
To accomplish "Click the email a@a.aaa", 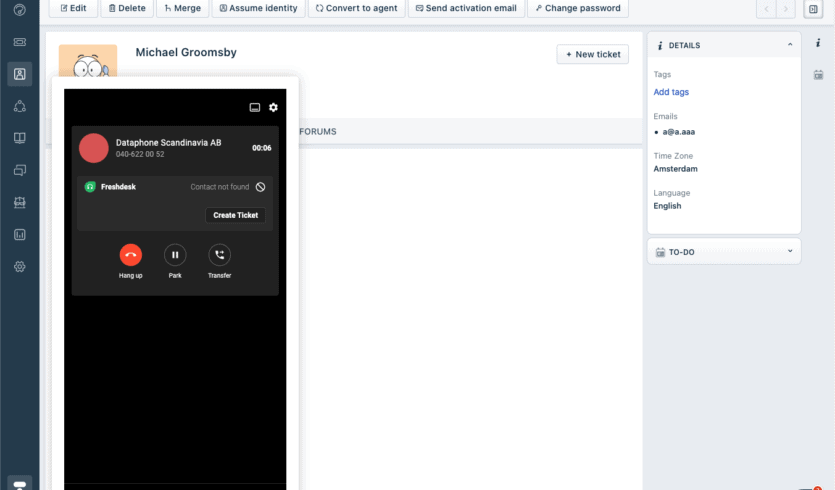I will point(678,132).
